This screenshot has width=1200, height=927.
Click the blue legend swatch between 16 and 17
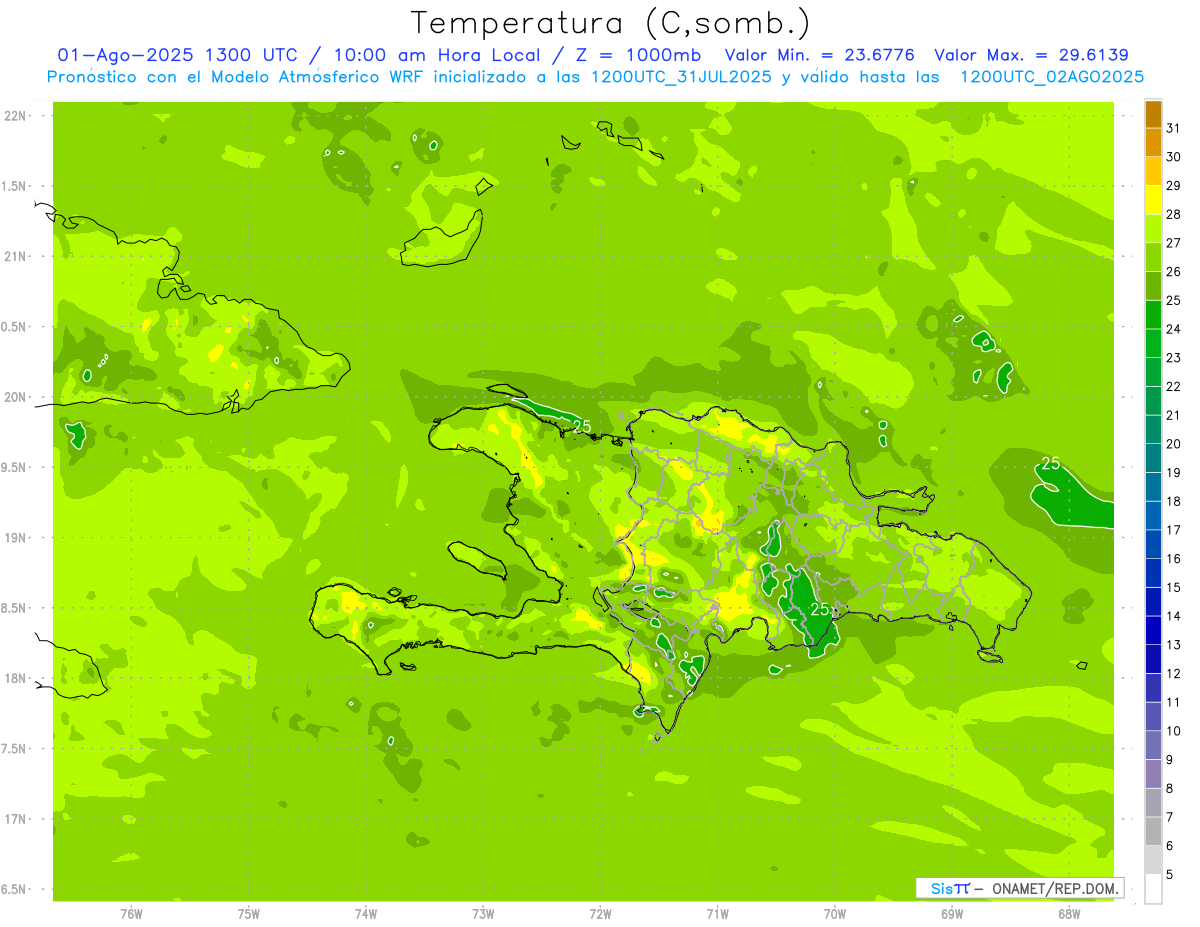(1153, 544)
